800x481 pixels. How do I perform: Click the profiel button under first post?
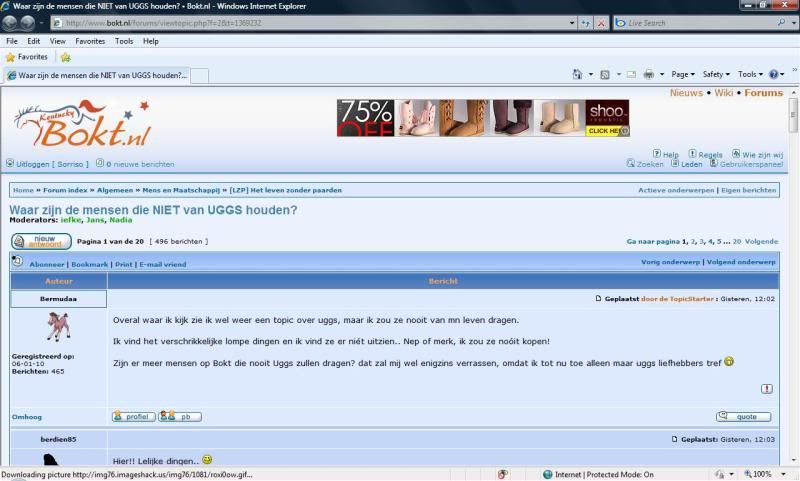tap(133, 417)
